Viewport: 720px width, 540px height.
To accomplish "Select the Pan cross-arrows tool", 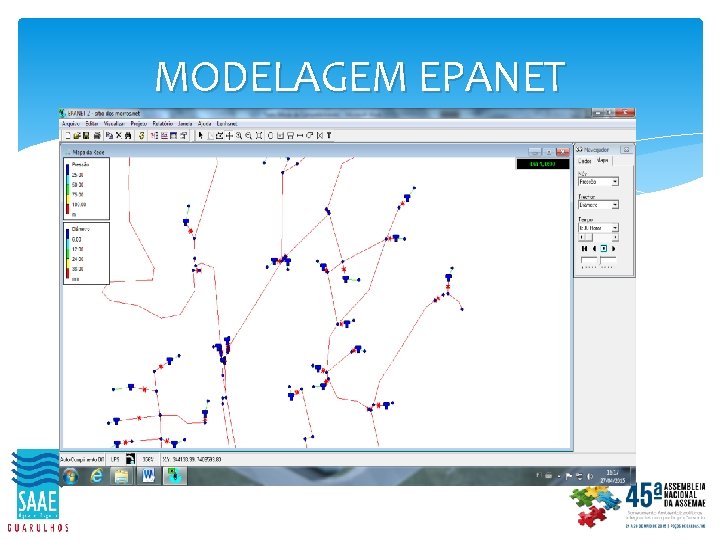I will pyautogui.click(x=229, y=135).
